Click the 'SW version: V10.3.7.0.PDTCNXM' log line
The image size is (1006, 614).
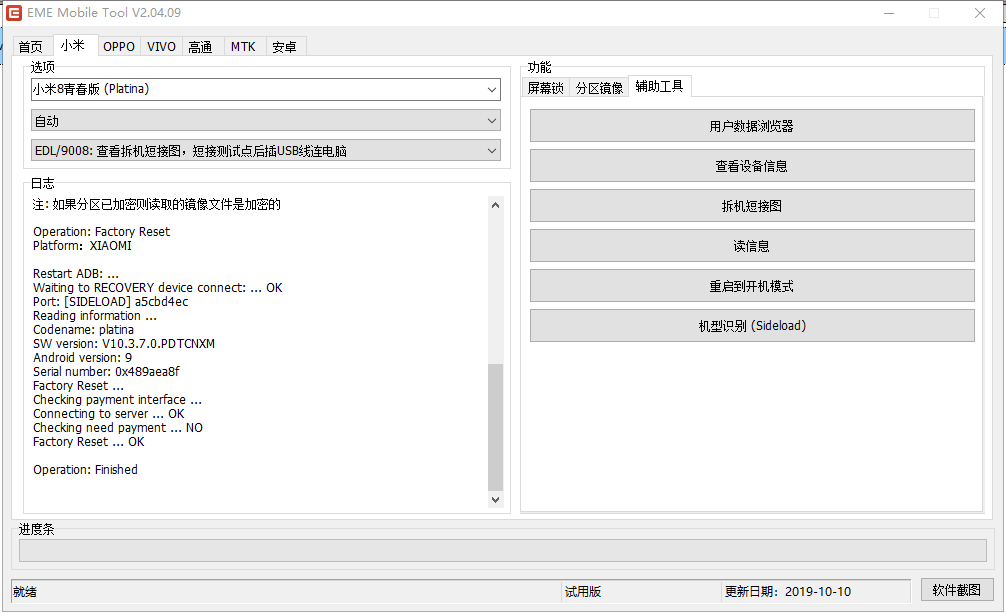pos(124,344)
